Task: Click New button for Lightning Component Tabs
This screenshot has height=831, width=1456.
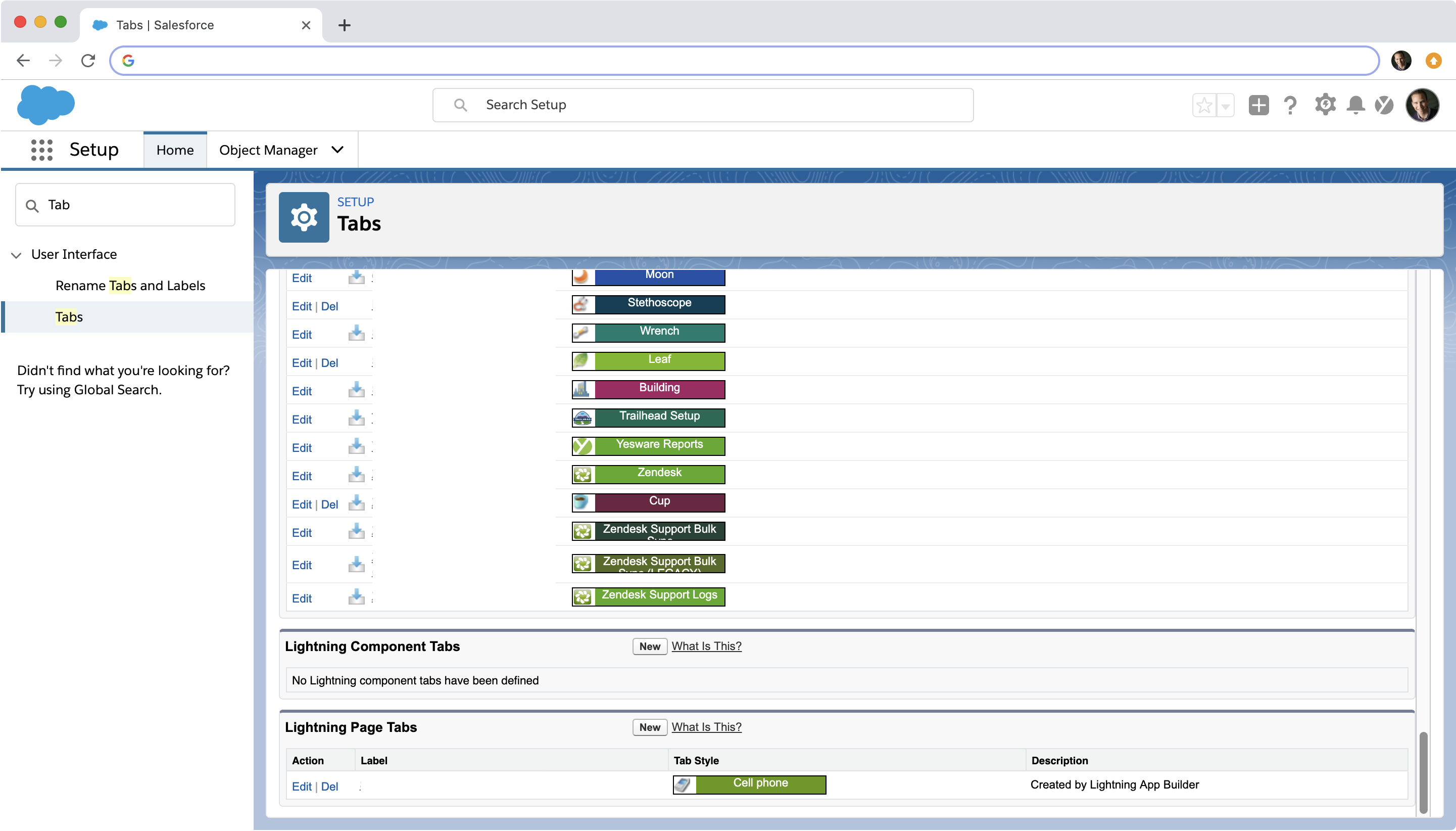Action: [650, 646]
